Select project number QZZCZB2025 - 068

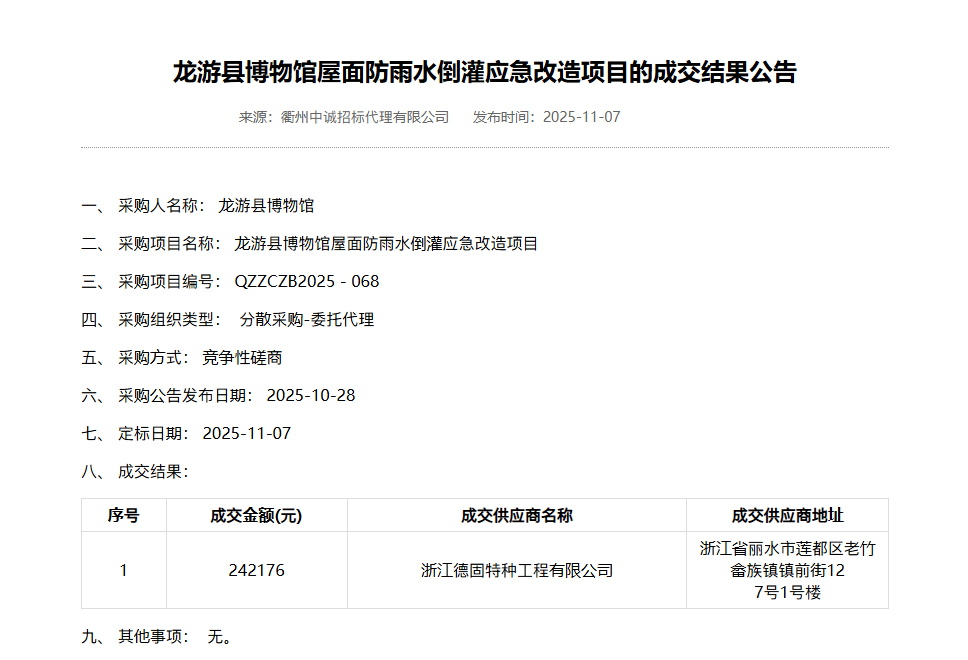[307, 282]
